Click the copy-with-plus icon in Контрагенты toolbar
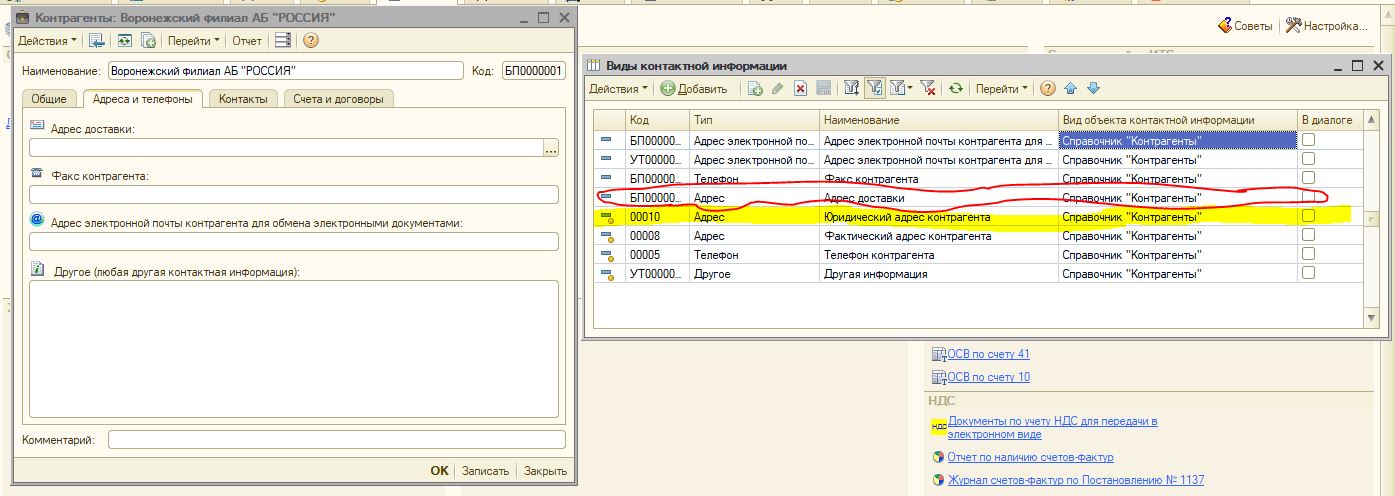The width and height of the screenshot is (1395, 496). click(x=148, y=41)
